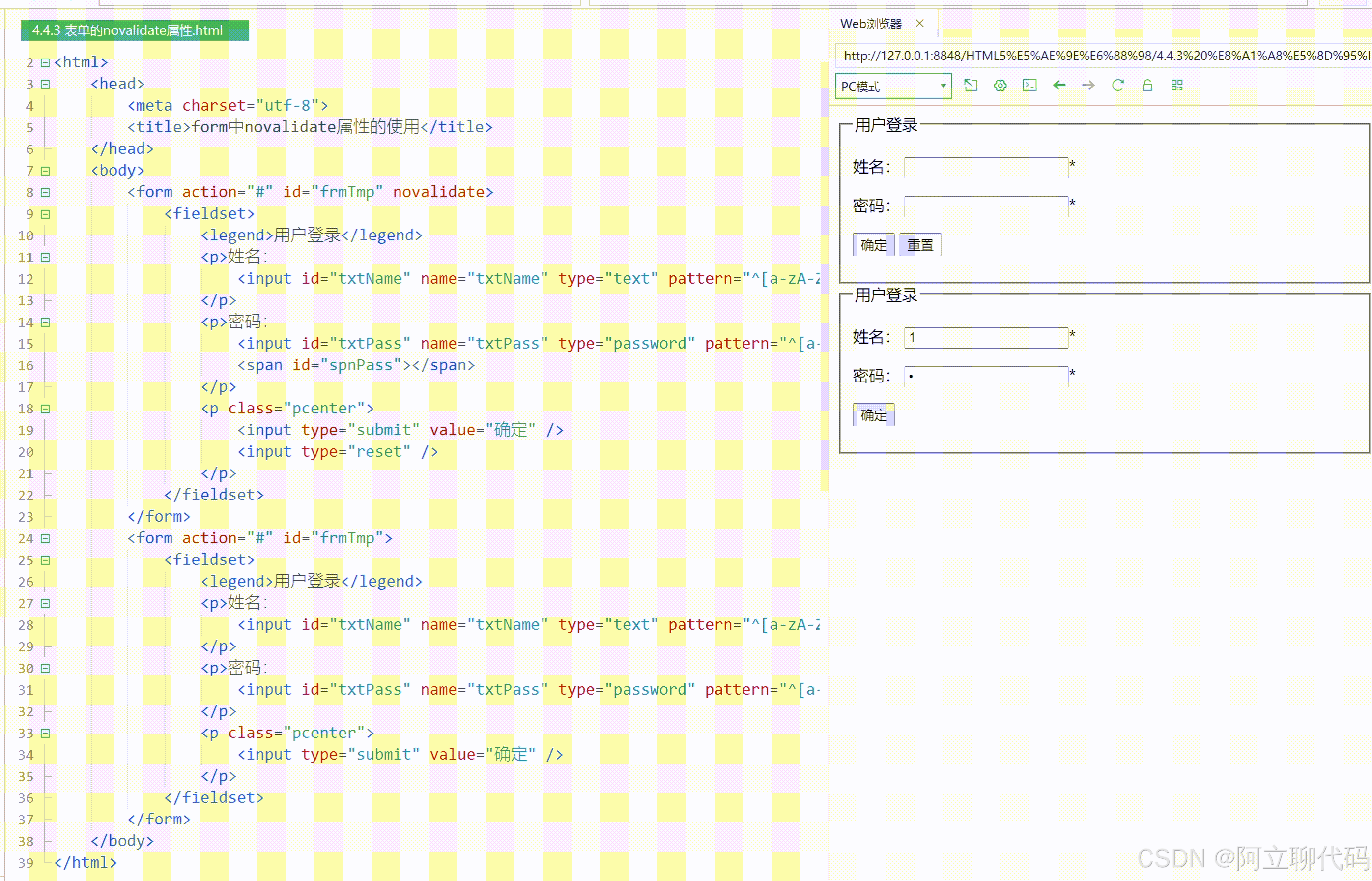Open the page in an external browser
1372x881 pixels.
[970, 86]
